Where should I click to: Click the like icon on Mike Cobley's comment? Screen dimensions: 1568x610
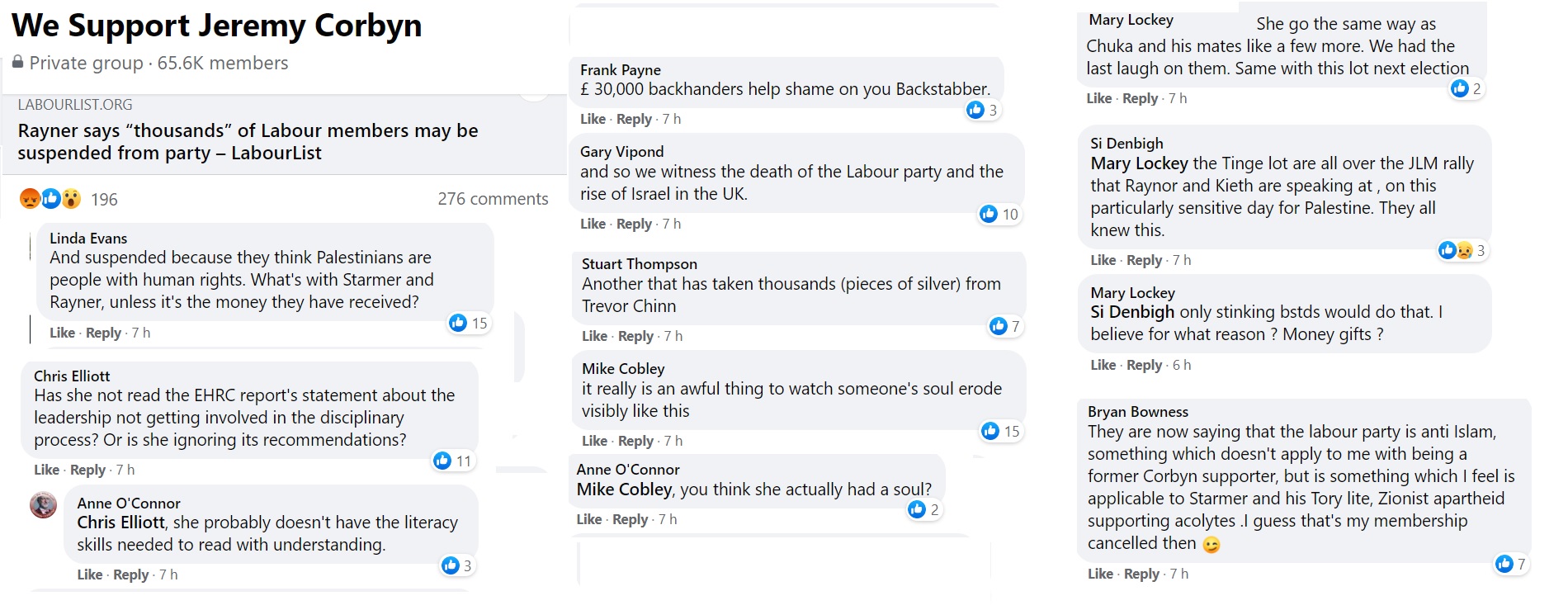(990, 431)
